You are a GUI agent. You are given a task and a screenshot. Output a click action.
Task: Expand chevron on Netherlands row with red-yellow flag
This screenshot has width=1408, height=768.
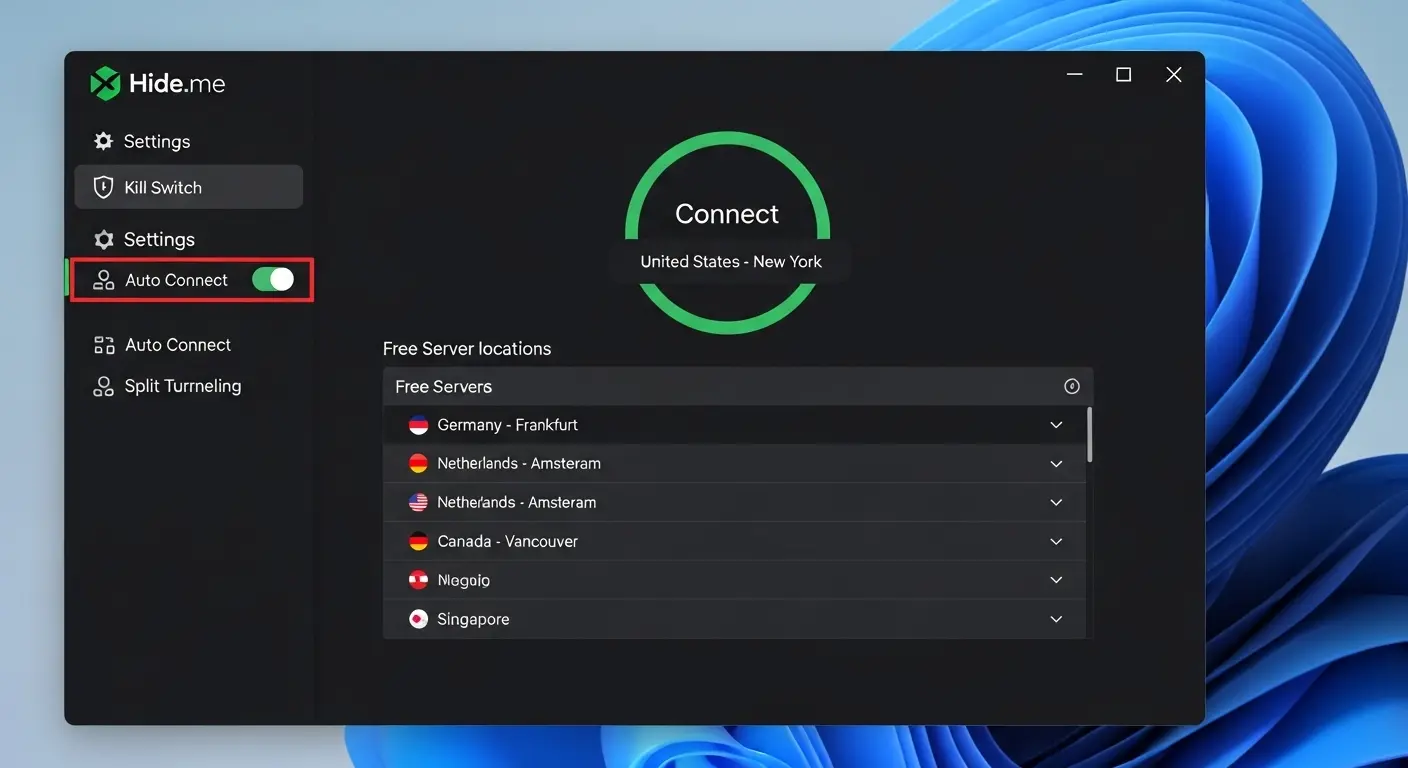click(x=1056, y=464)
